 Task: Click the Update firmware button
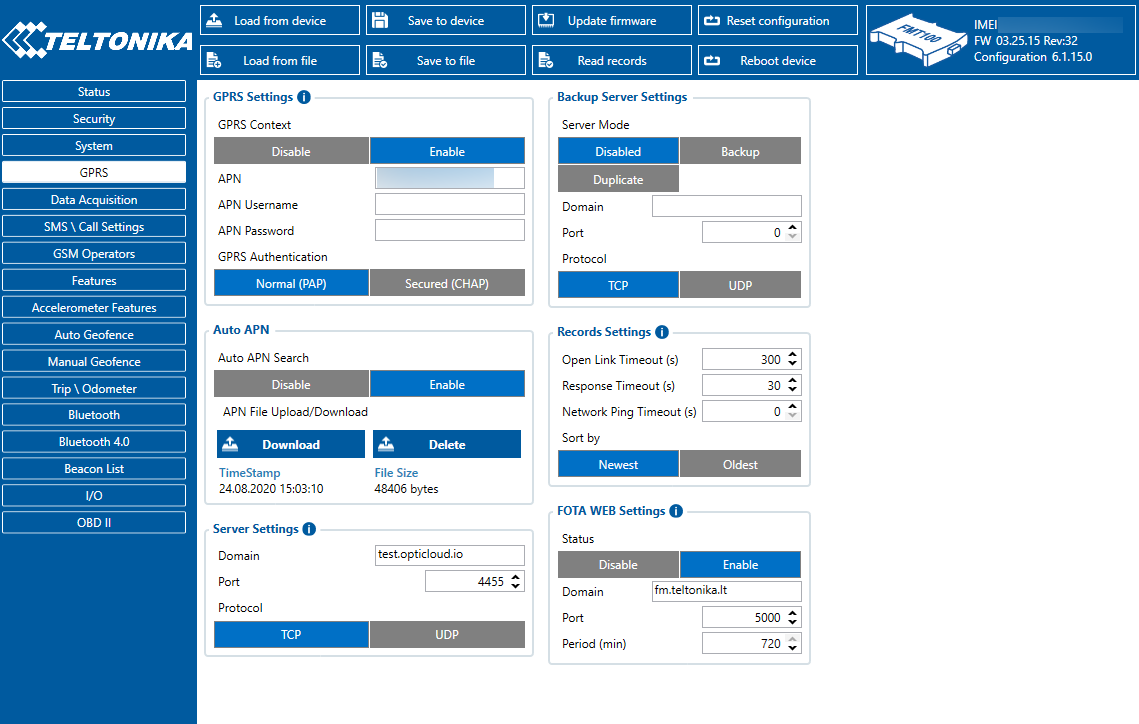pos(612,20)
